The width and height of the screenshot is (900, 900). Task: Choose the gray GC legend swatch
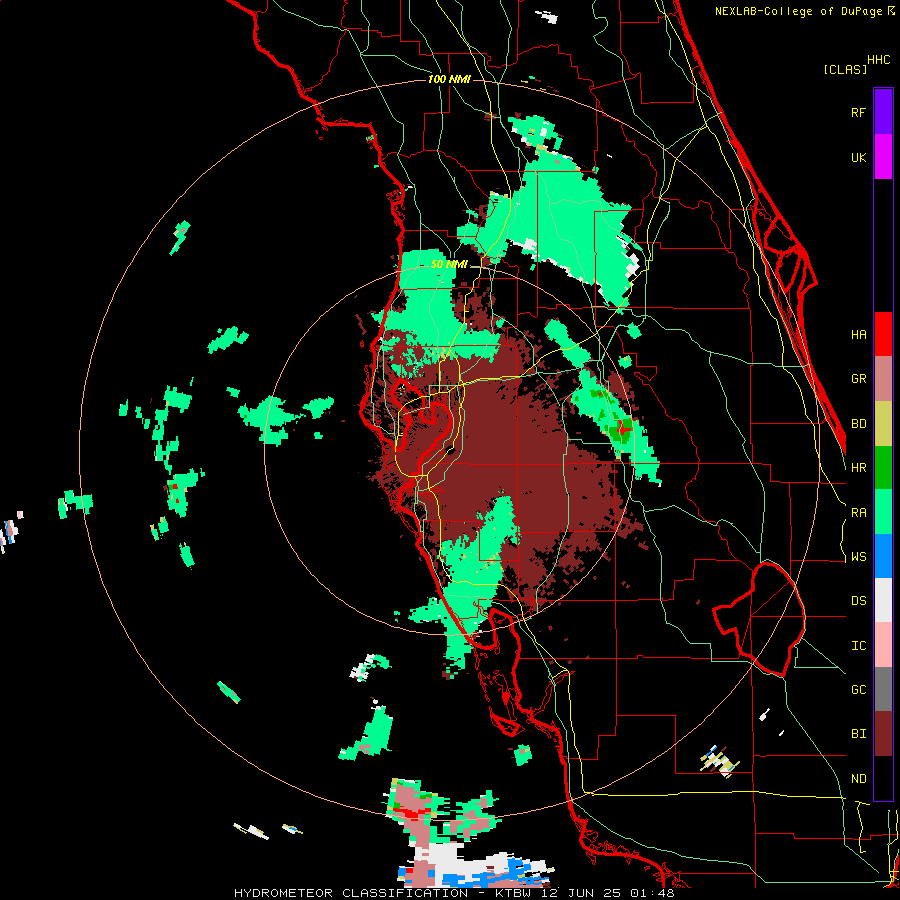click(883, 689)
